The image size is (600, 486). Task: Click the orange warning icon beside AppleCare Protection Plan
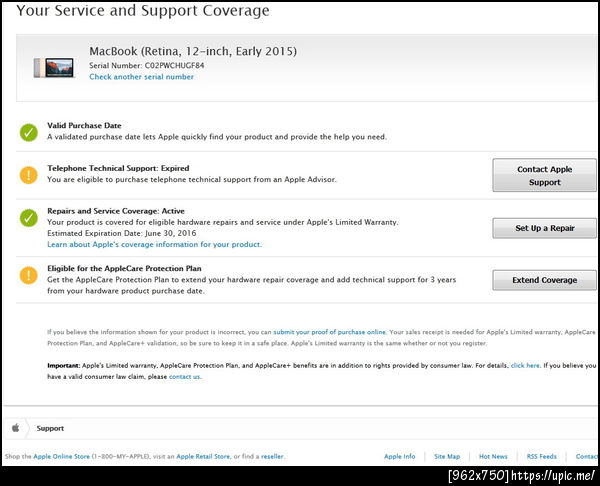[29, 276]
